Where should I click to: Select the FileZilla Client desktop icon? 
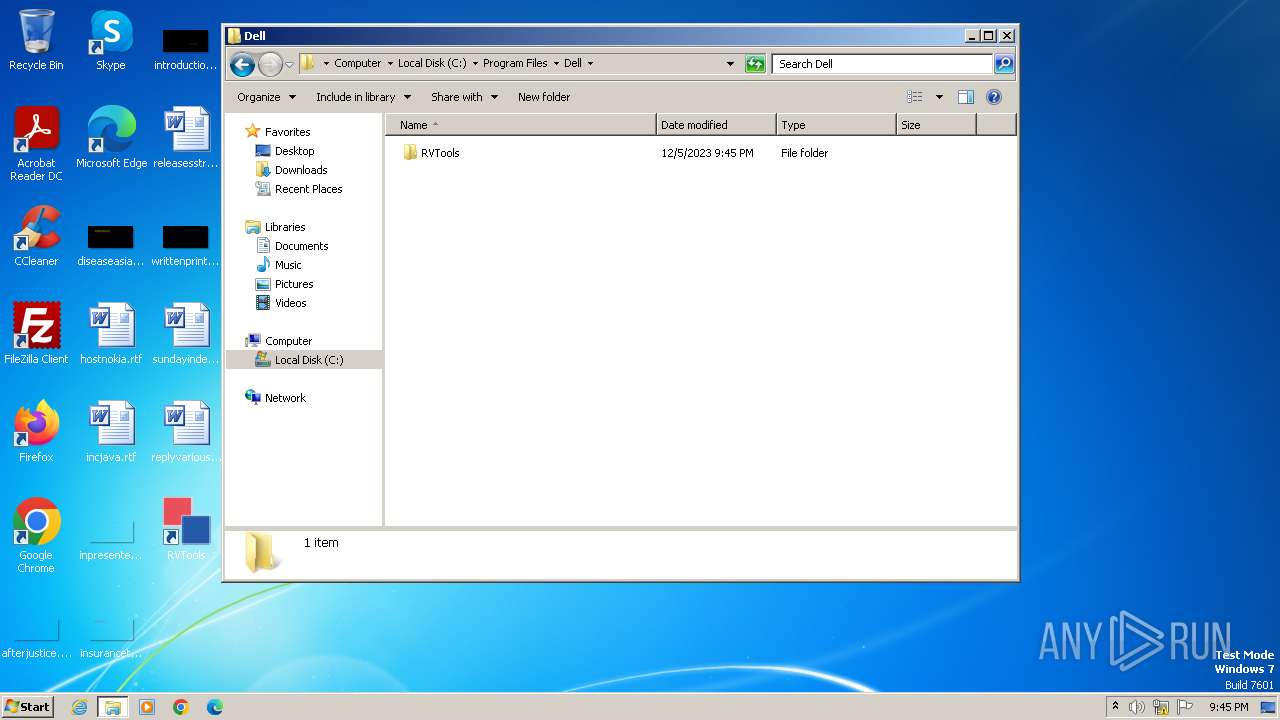point(36,334)
